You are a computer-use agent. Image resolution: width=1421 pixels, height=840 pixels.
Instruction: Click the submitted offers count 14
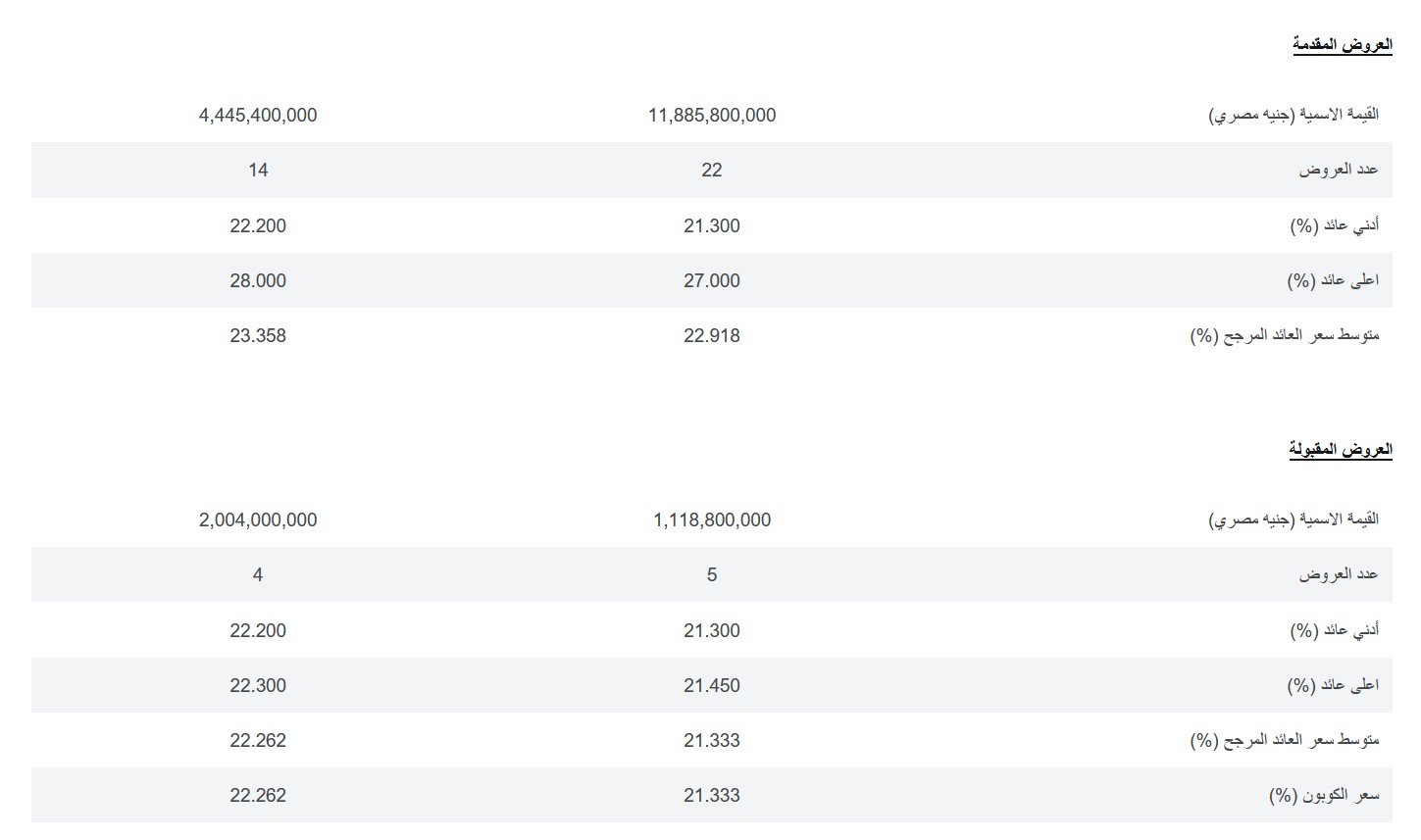[x=258, y=170]
